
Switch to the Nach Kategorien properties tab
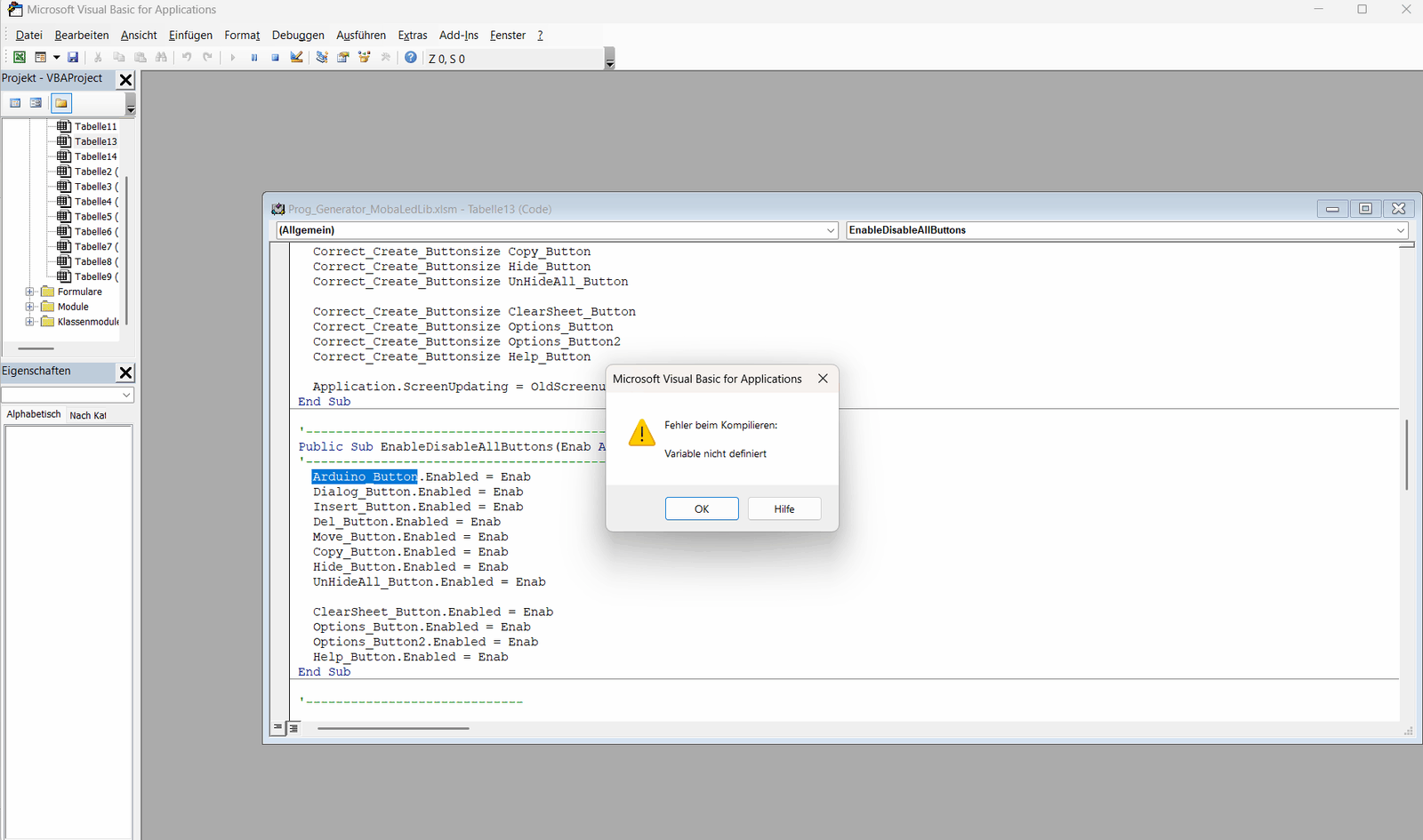tap(88, 415)
